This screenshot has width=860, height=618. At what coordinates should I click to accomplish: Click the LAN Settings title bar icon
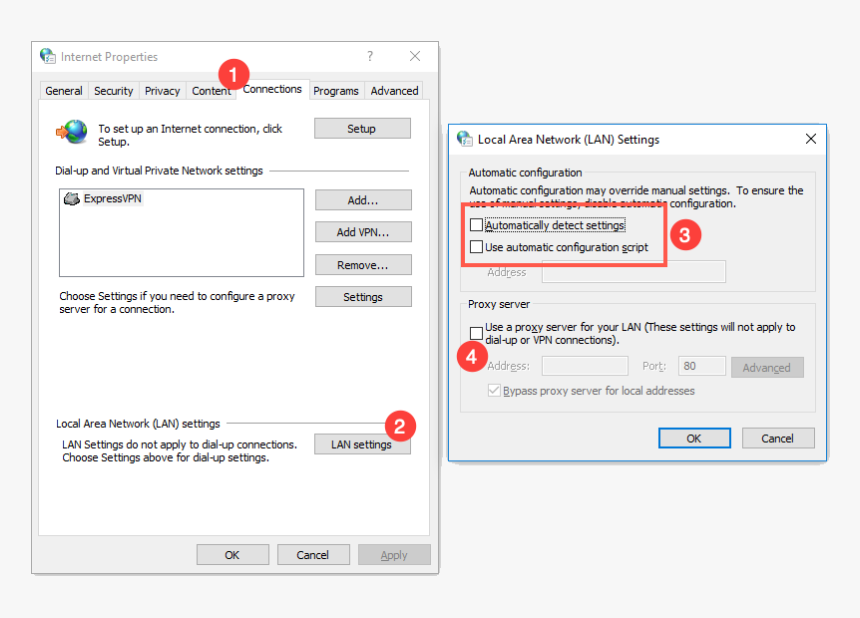[x=463, y=139]
